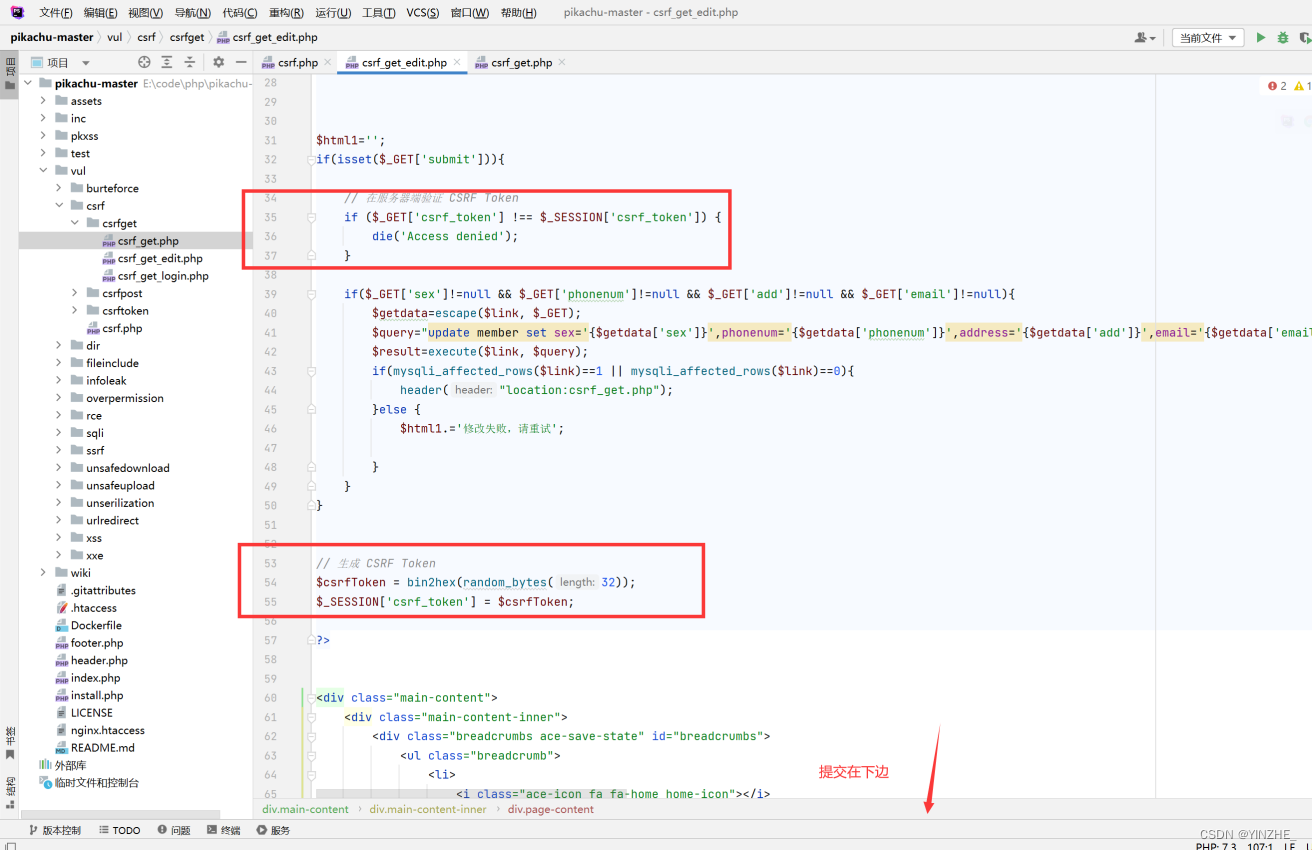The width and height of the screenshot is (1312, 850).
Task: Click the vul breadcrumb in navigation bar
Action: (x=114, y=37)
